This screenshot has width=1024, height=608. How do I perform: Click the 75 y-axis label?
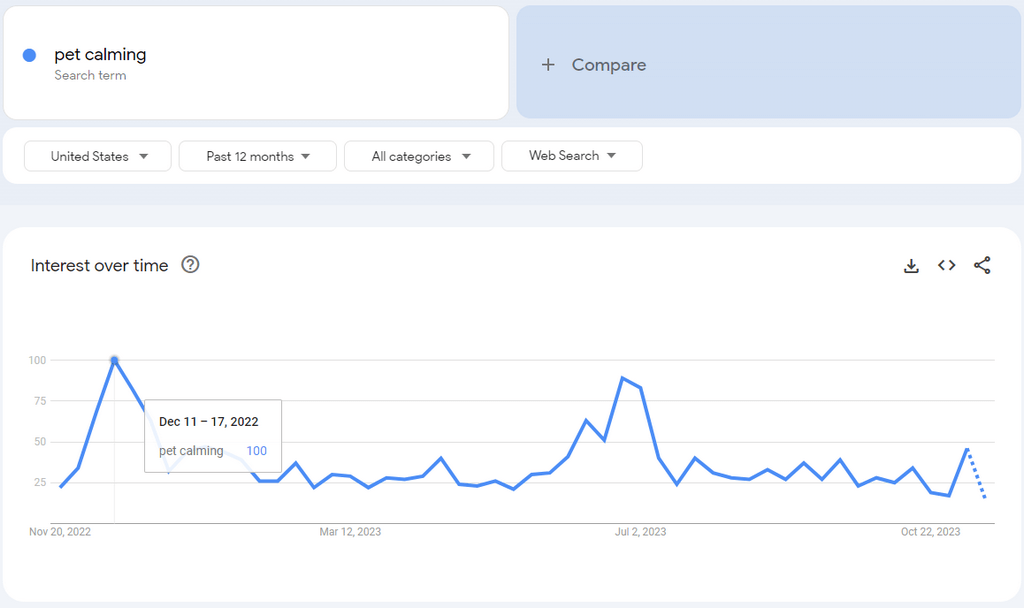point(40,401)
